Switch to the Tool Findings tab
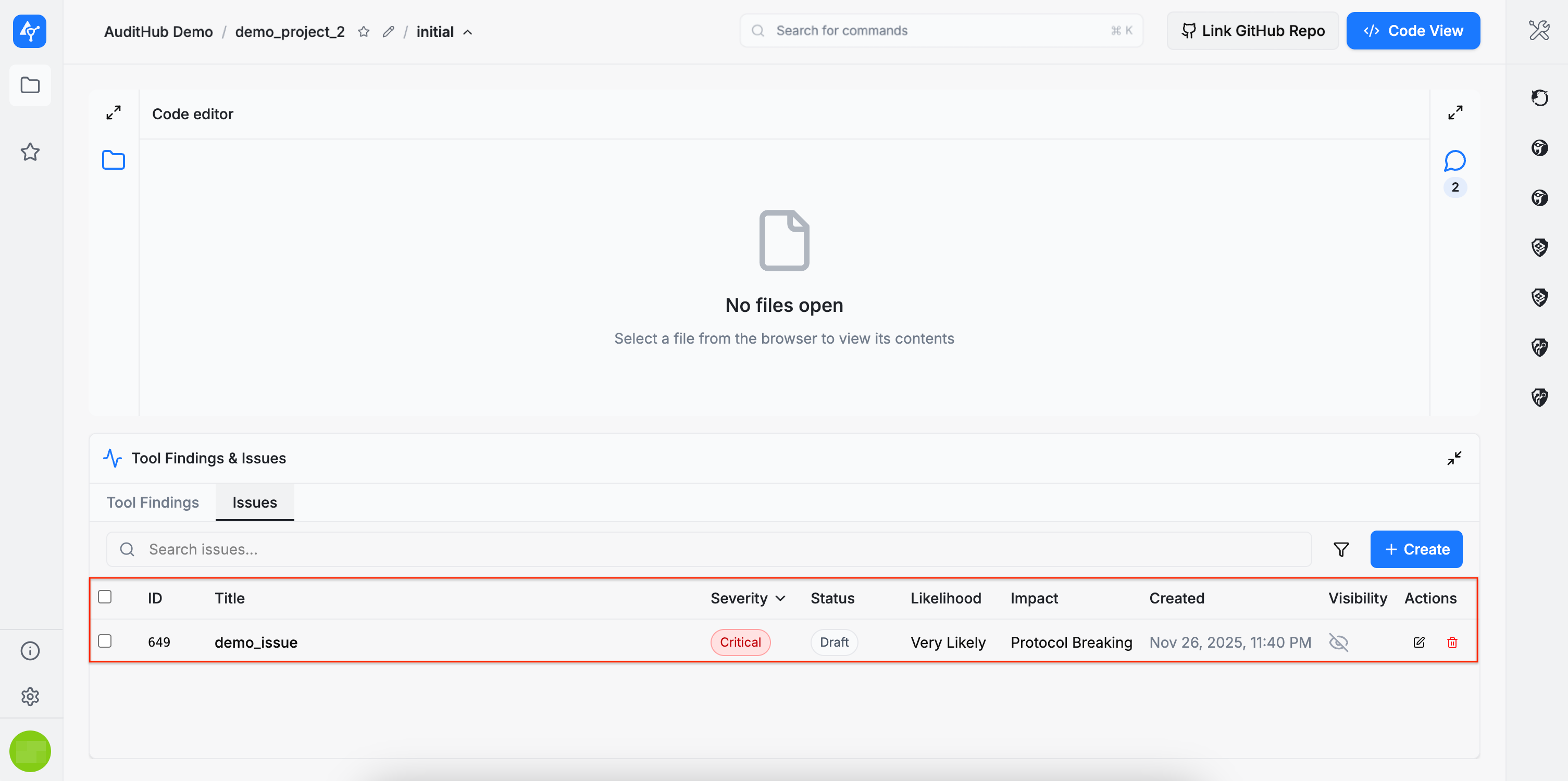This screenshot has width=1568, height=781. (x=152, y=502)
